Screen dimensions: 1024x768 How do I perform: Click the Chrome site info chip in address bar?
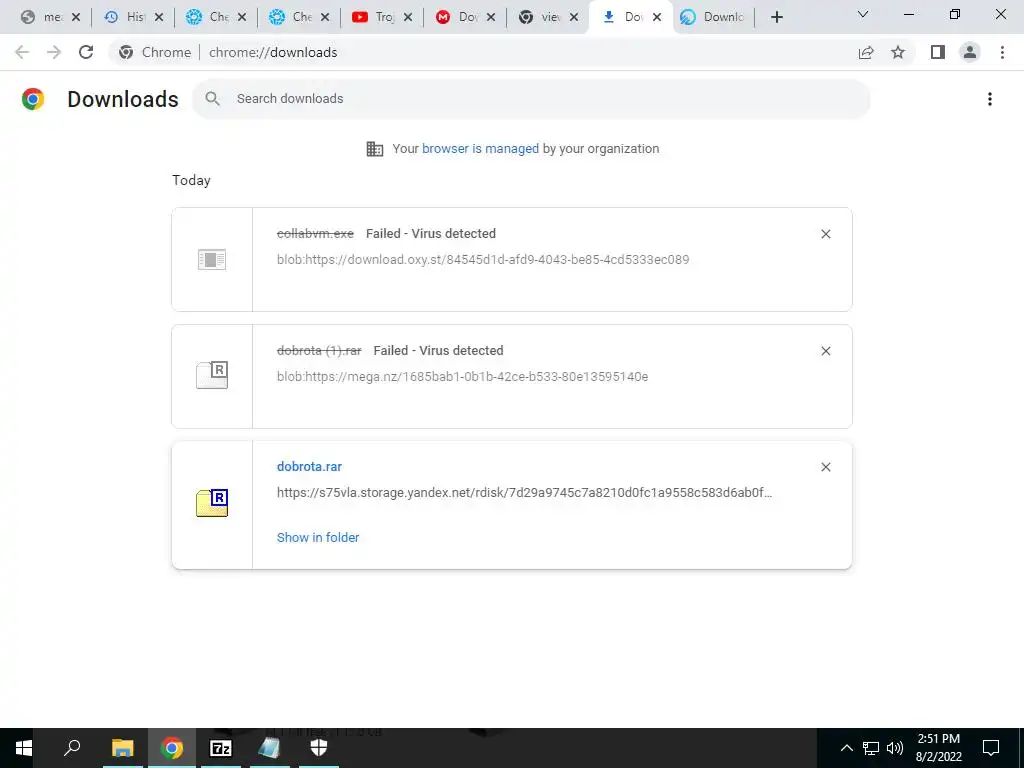pyautogui.click(x=155, y=52)
